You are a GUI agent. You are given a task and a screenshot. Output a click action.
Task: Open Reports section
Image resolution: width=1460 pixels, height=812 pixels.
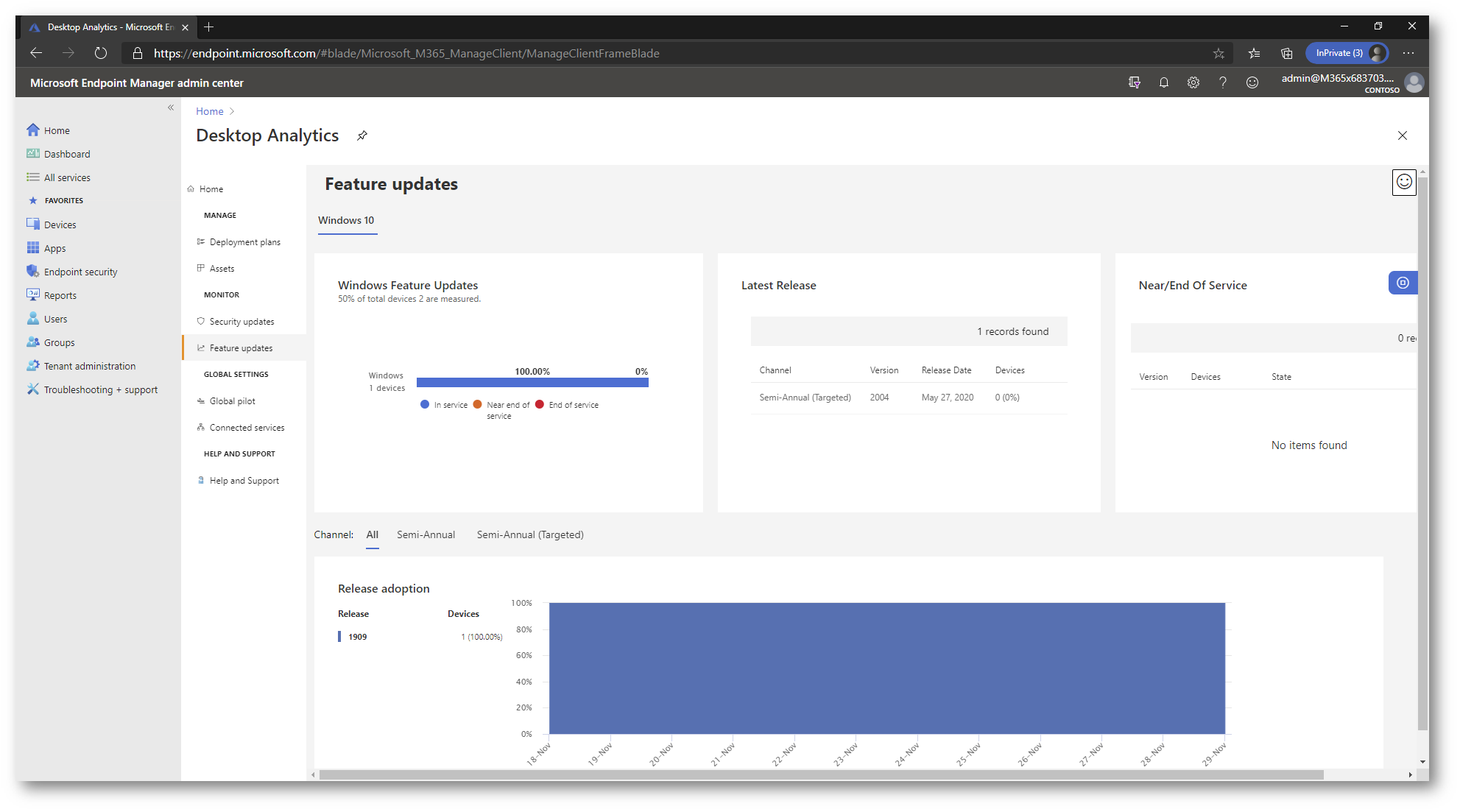point(60,295)
